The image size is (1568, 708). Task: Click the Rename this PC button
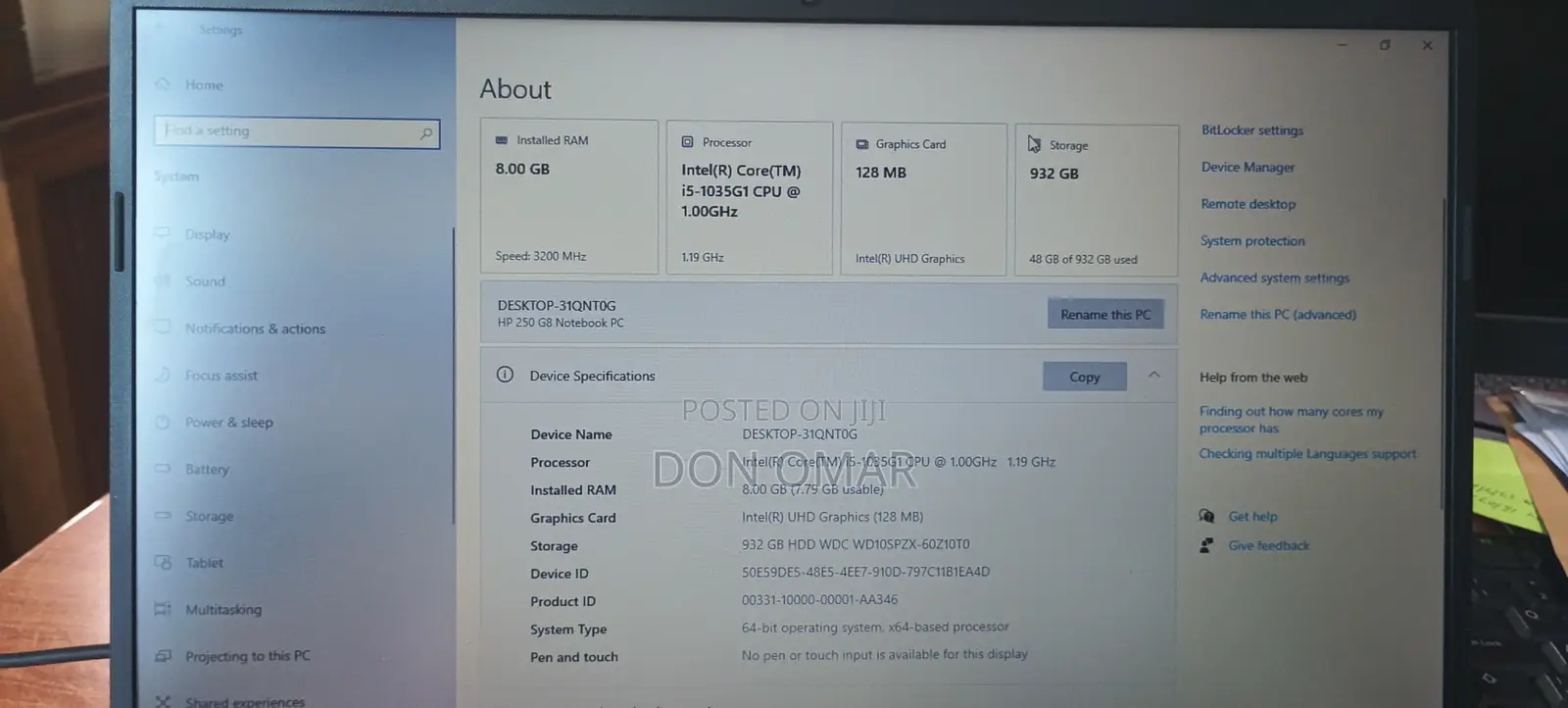click(1105, 315)
